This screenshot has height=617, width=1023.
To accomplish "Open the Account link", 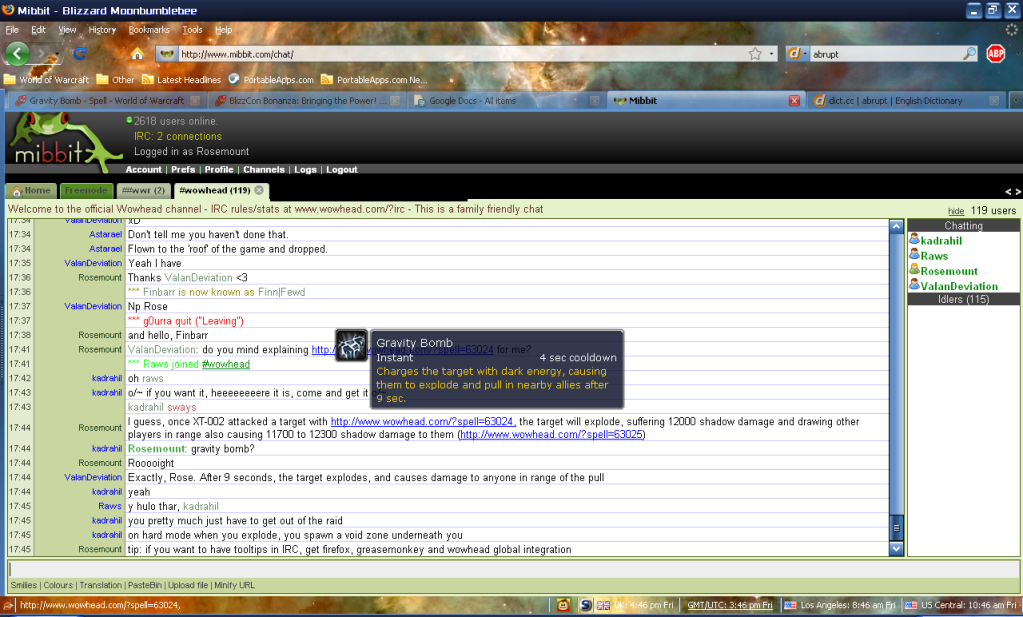I will point(144,170).
